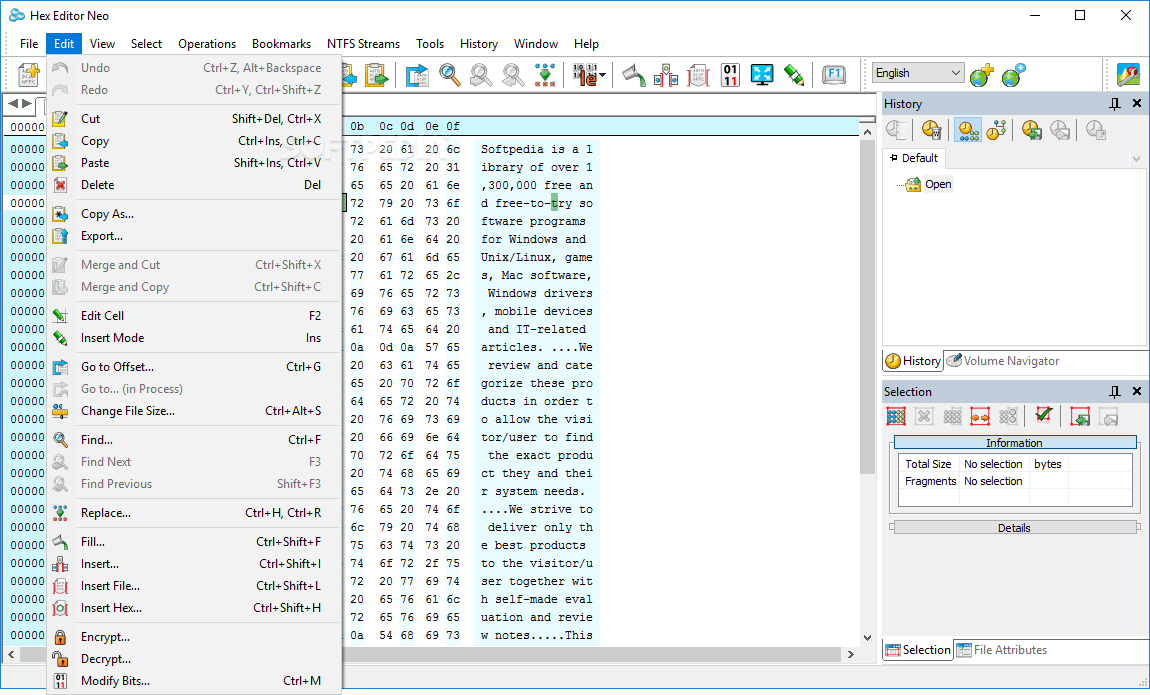Click the Select All grid icon in Selection panel
The image size is (1150, 695).
[x=896, y=416]
